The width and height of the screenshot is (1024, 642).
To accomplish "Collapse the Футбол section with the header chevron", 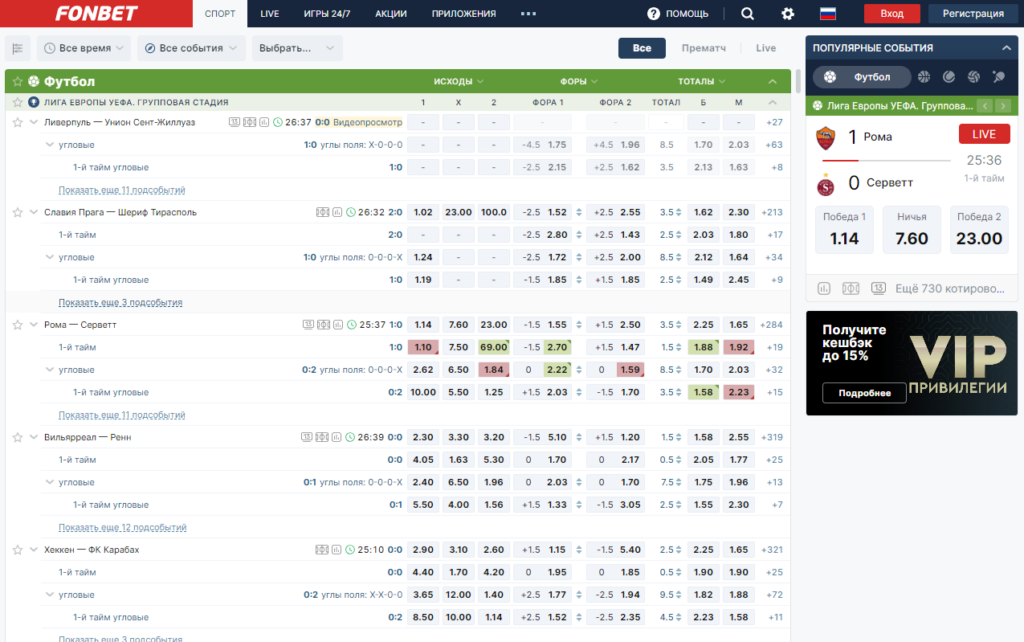I will coord(773,82).
